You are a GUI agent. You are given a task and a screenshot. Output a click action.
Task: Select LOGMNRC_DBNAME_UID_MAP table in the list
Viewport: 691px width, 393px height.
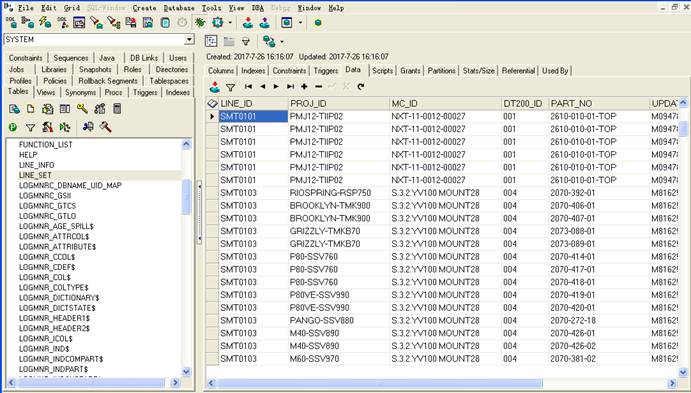[x=71, y=185]
